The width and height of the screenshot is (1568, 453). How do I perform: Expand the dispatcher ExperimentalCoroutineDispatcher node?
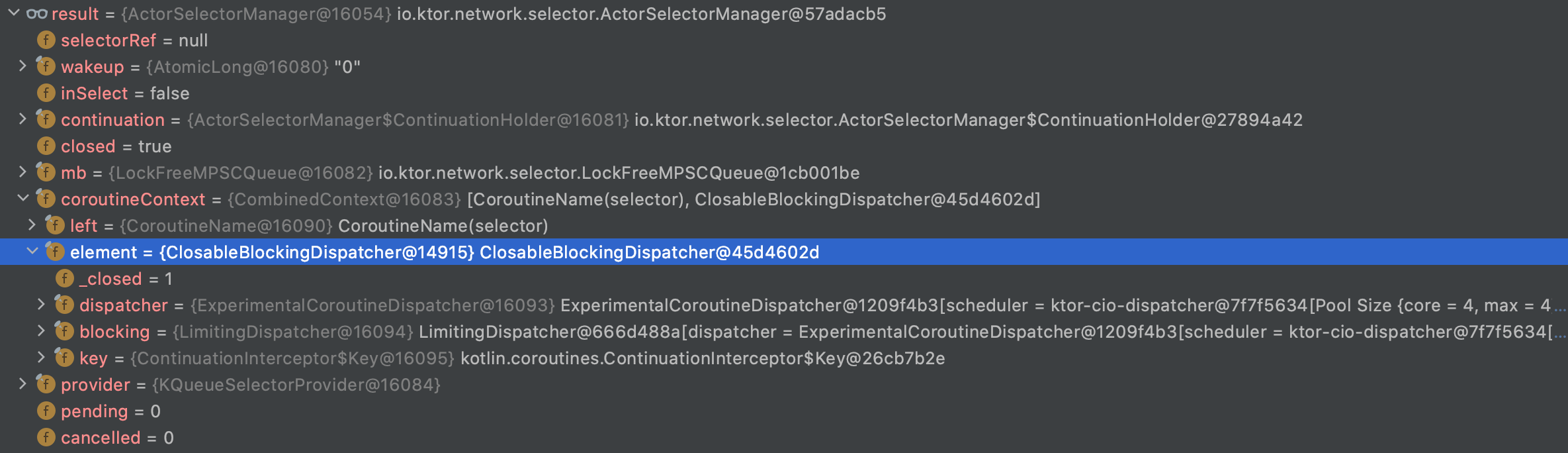coord(41,305)
